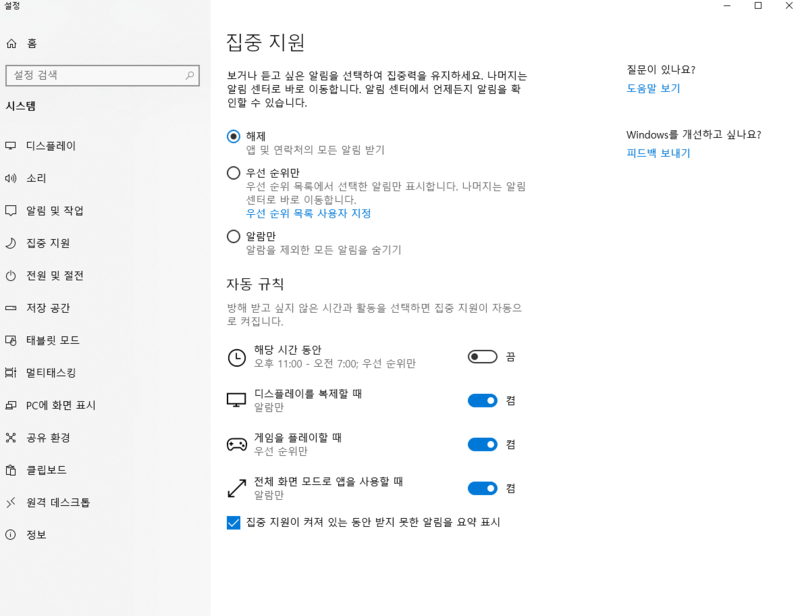Click the PC에 화면 표시 projection icon
Screen dimensions: 800x616
(x=11, y=405)
